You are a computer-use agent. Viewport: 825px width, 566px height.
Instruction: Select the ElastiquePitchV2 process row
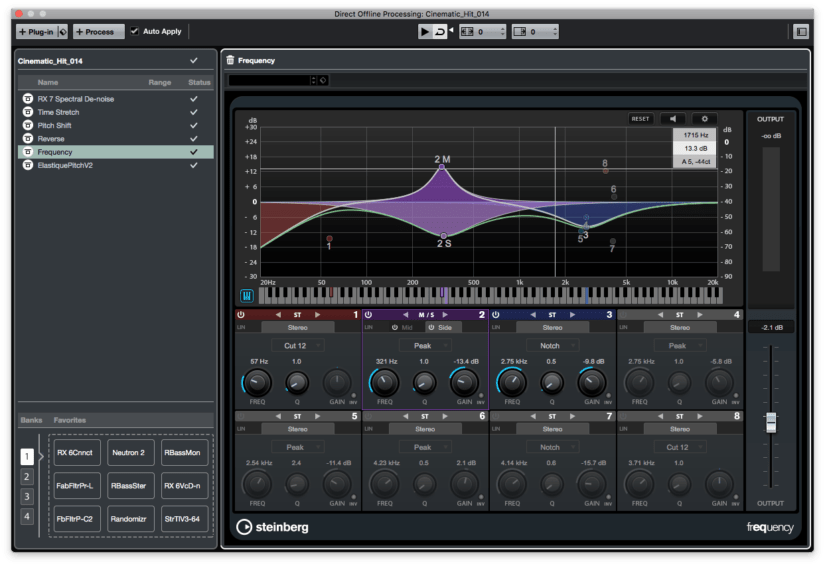pyautogui.click(x=116, y=165)
